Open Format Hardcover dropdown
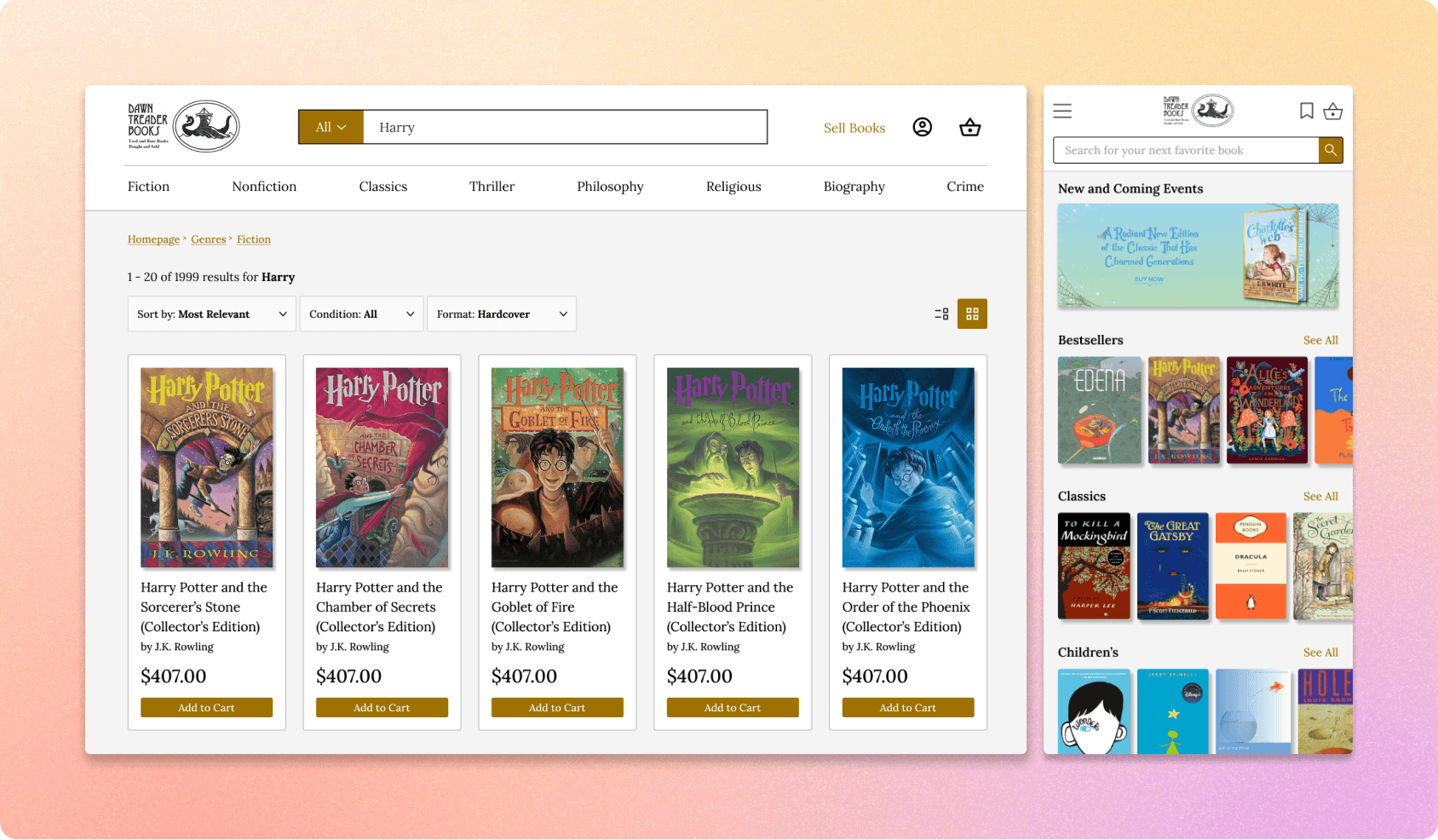This screenshot has height=840, width=1438. (x=502, y=314)
